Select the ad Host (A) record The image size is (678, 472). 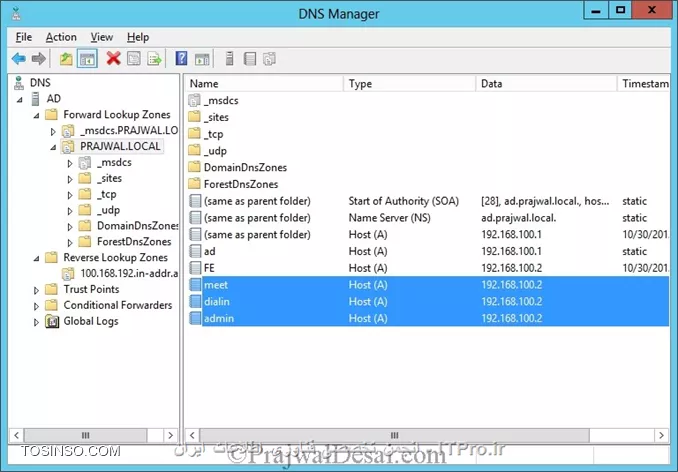click(x=428, y=251)
